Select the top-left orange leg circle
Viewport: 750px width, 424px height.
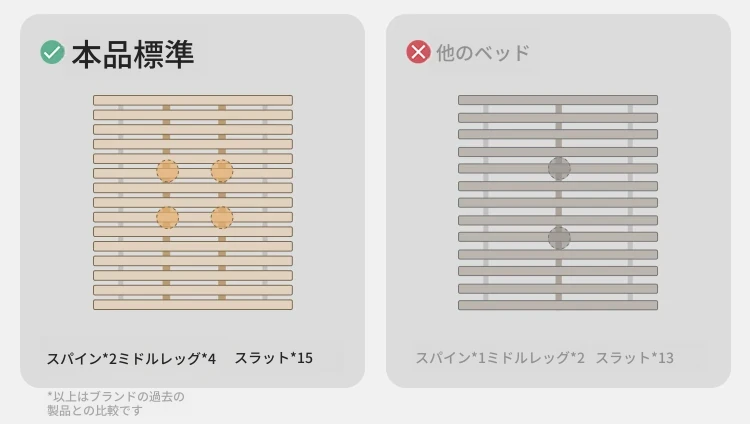tap(167, 171)
